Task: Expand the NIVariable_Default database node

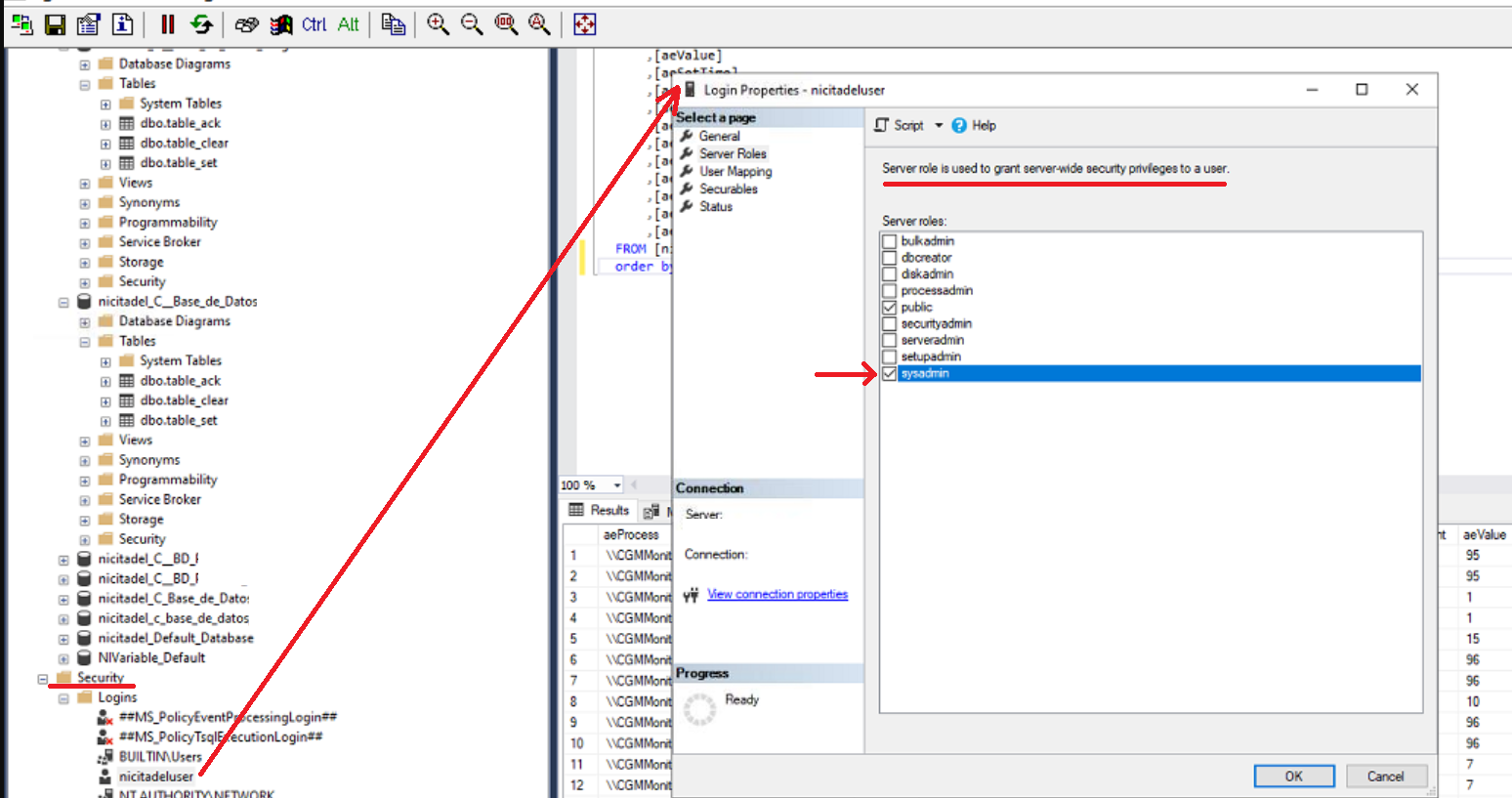Action: (63, 658)
